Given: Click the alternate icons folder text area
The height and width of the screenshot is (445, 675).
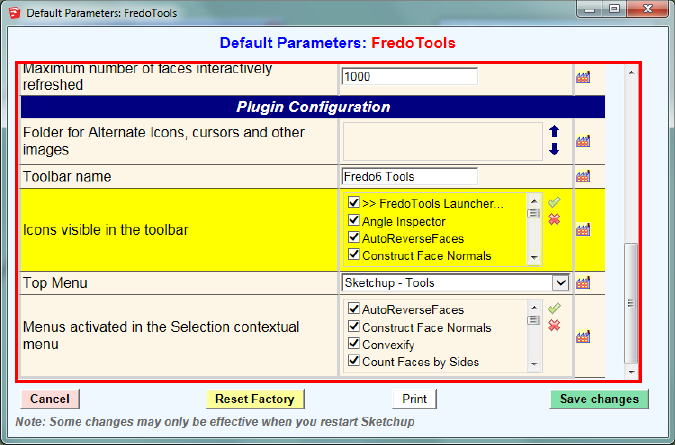Looking at the screenshot, I should click(443, 141).
